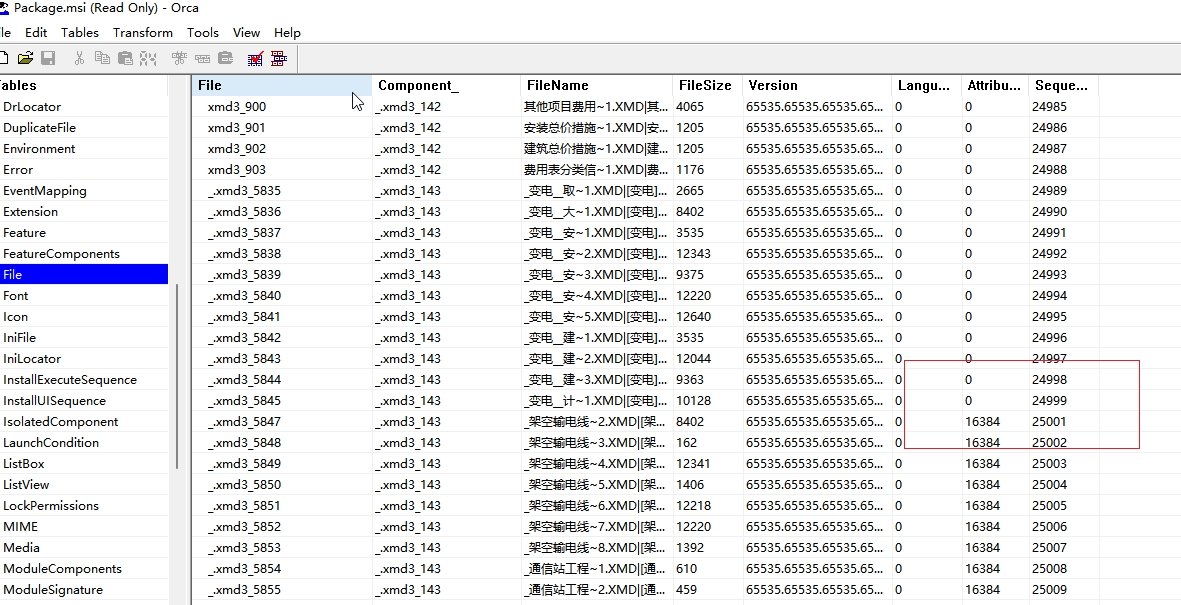
Task: Click the scissors Cut icon
Action: click(x=80, y=59)
